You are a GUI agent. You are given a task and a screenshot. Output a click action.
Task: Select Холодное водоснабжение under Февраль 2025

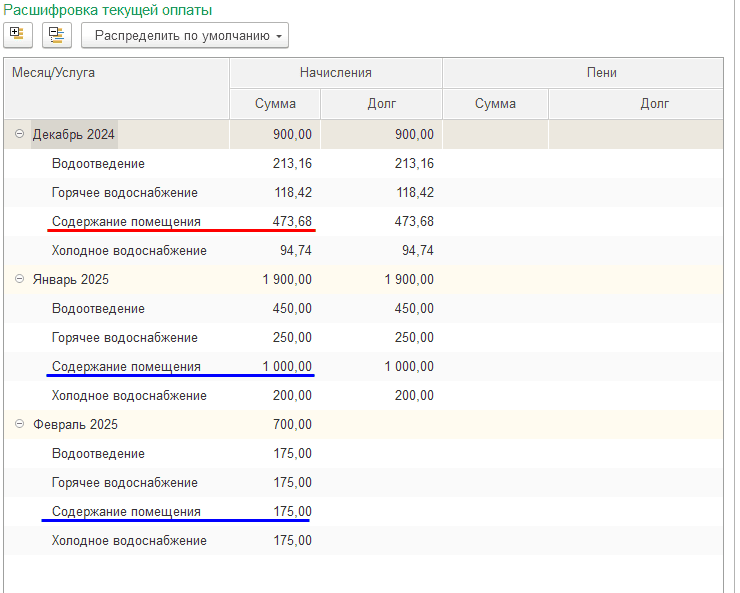click(x=129, y=541)
